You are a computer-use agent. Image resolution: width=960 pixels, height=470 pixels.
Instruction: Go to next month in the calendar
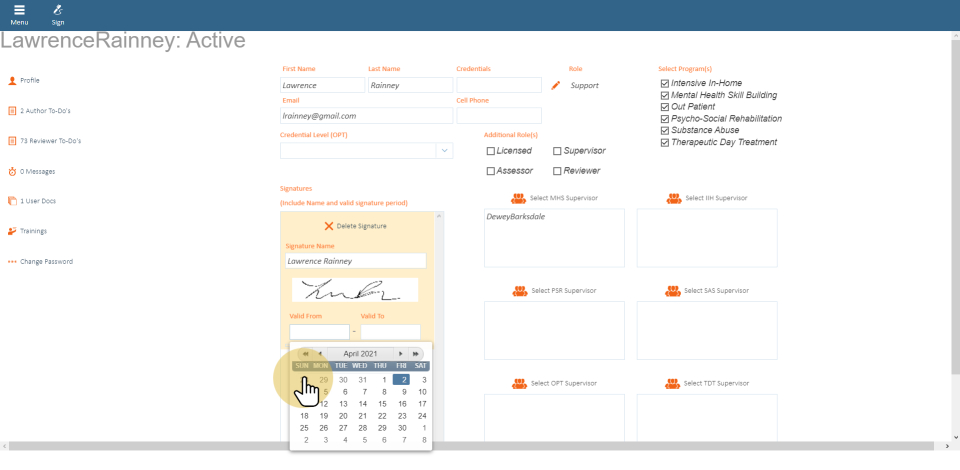coord(401,354)
